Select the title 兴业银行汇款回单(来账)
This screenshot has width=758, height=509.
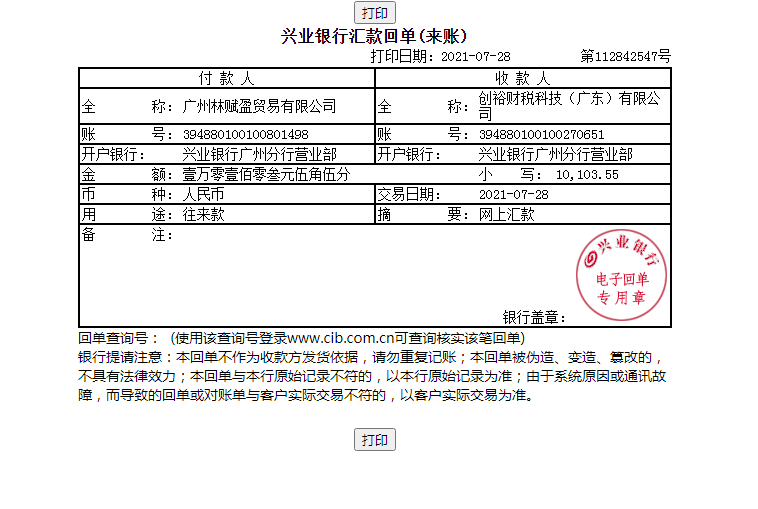(x=374, y=36)
